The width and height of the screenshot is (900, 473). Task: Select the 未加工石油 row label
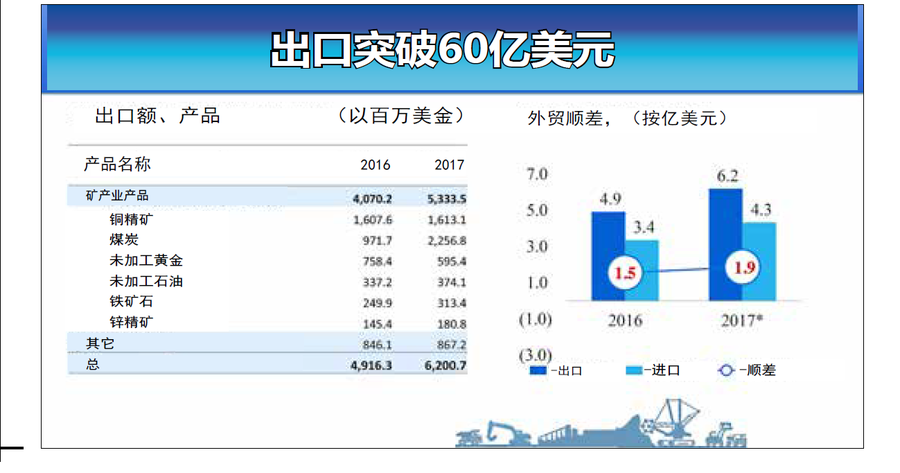tap(146, 281)
